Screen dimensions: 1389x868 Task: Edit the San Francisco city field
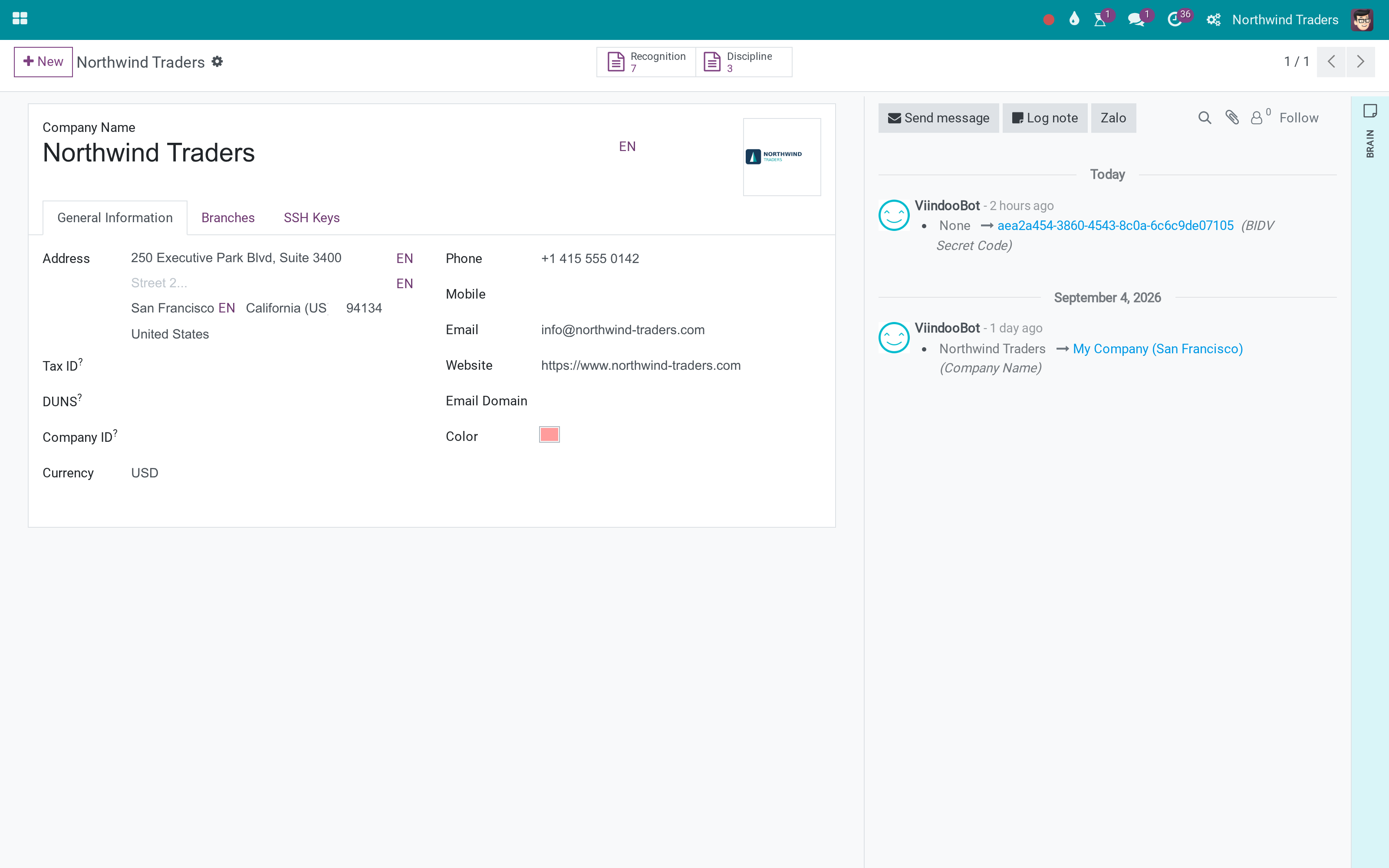(x=172, y=308)
